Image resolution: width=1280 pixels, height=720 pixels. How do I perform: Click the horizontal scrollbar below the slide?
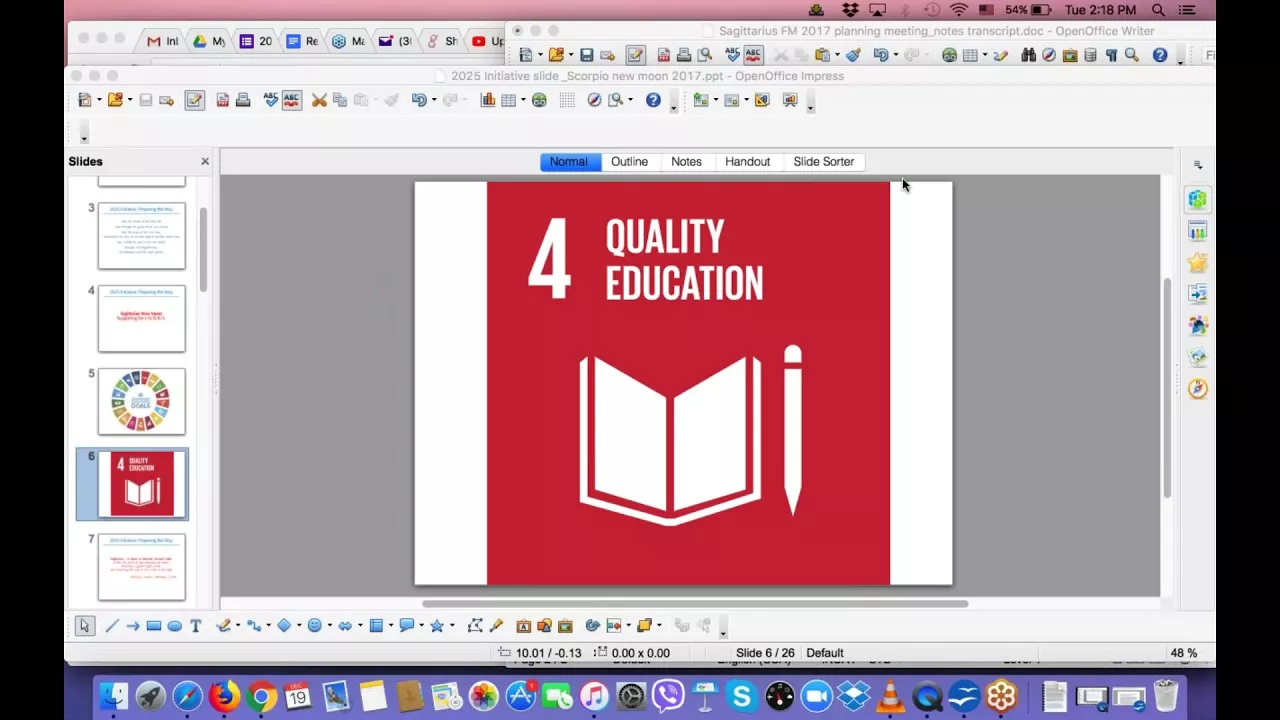coord(695,604)
